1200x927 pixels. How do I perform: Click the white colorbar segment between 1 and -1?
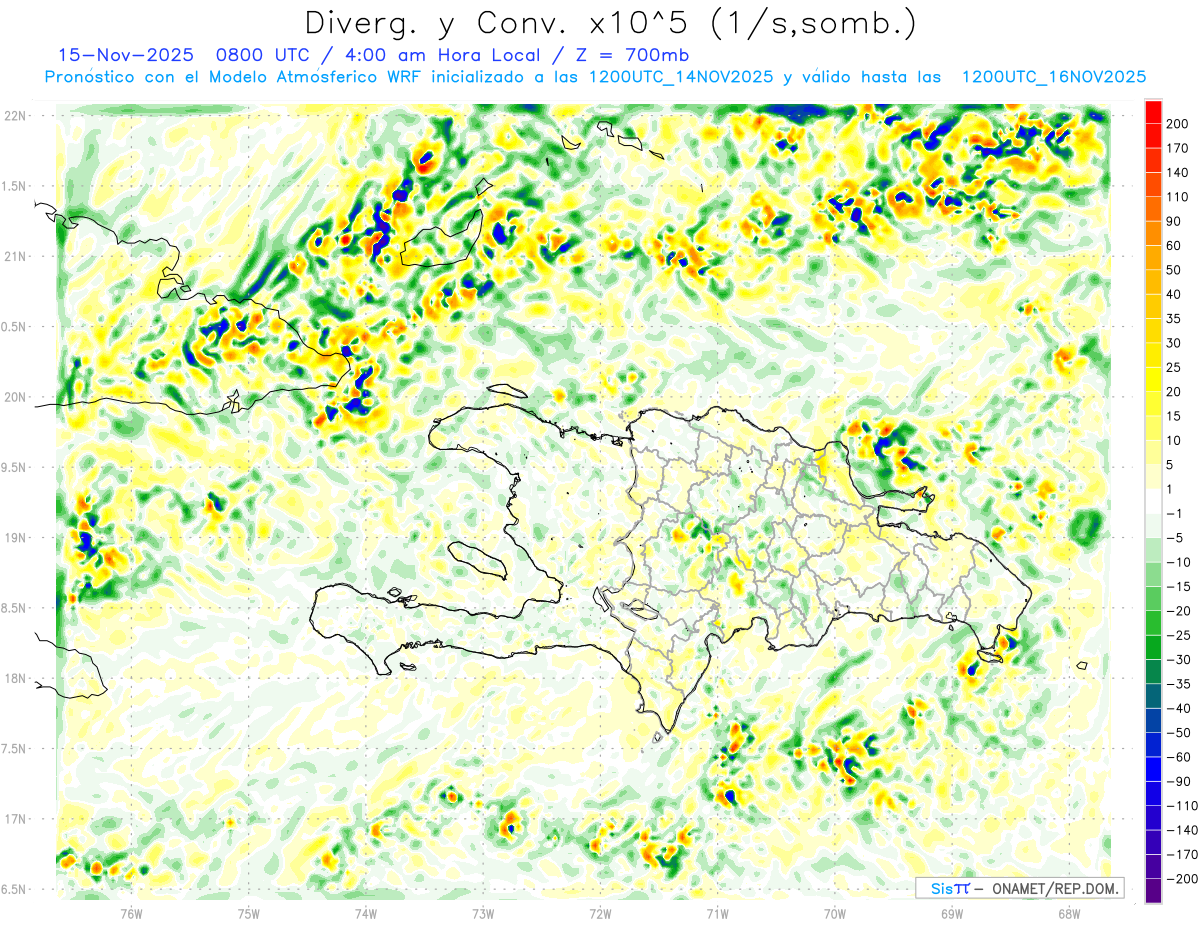tap(1153, 502)
